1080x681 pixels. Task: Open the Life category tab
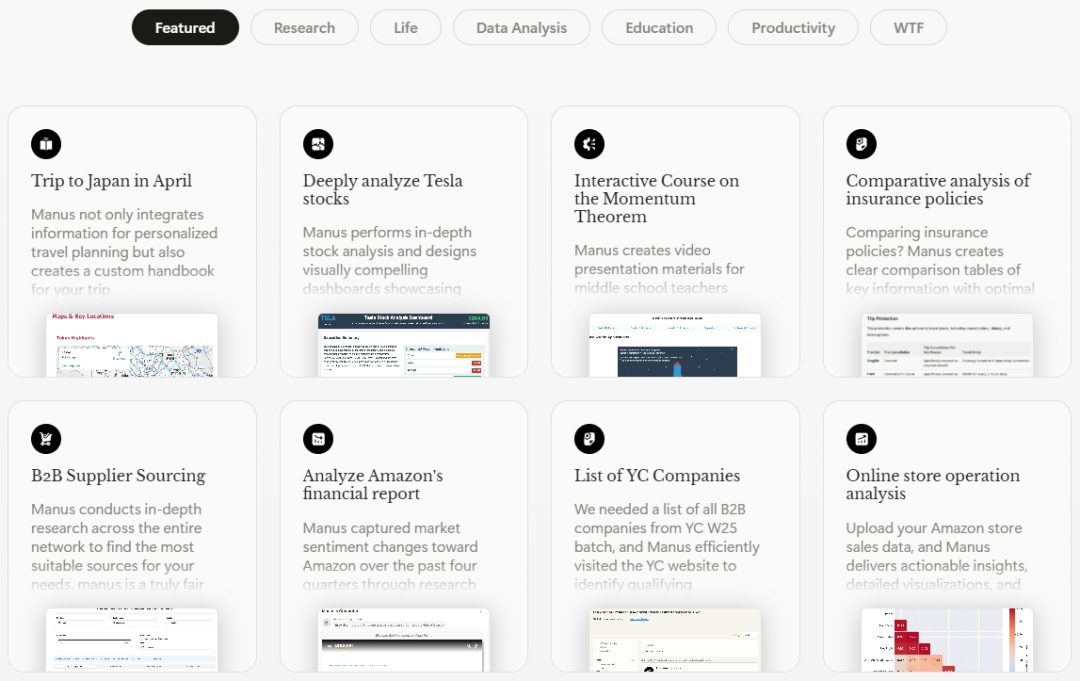405,28
